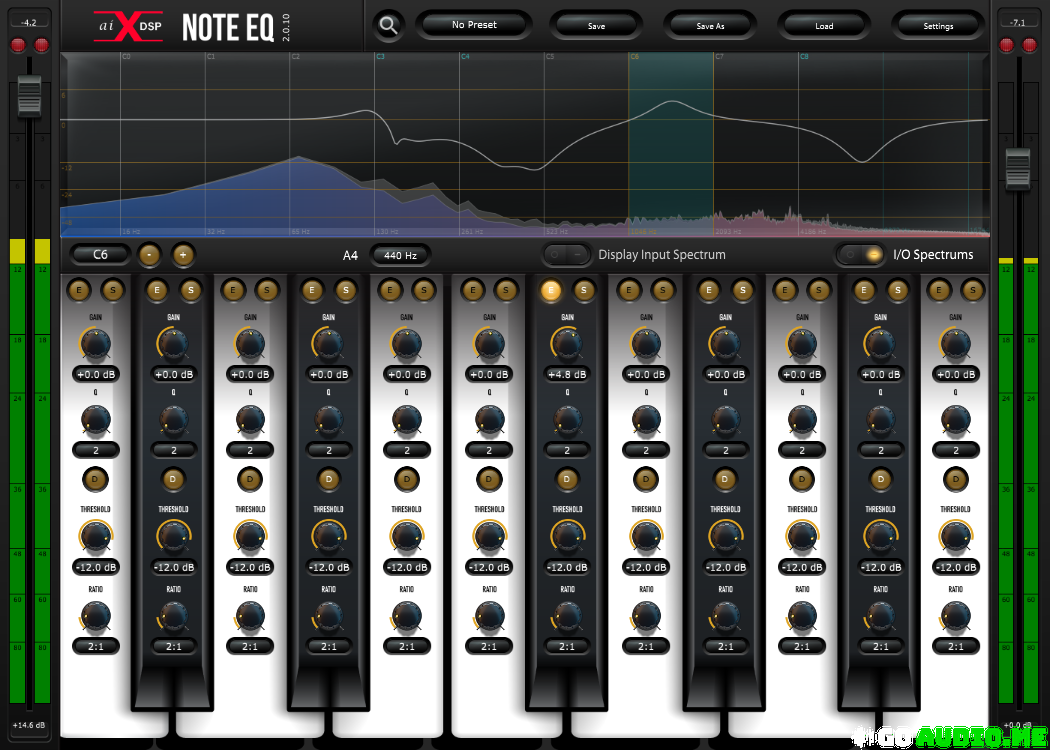Click the gain knob on the first black key

click(173, 344)
